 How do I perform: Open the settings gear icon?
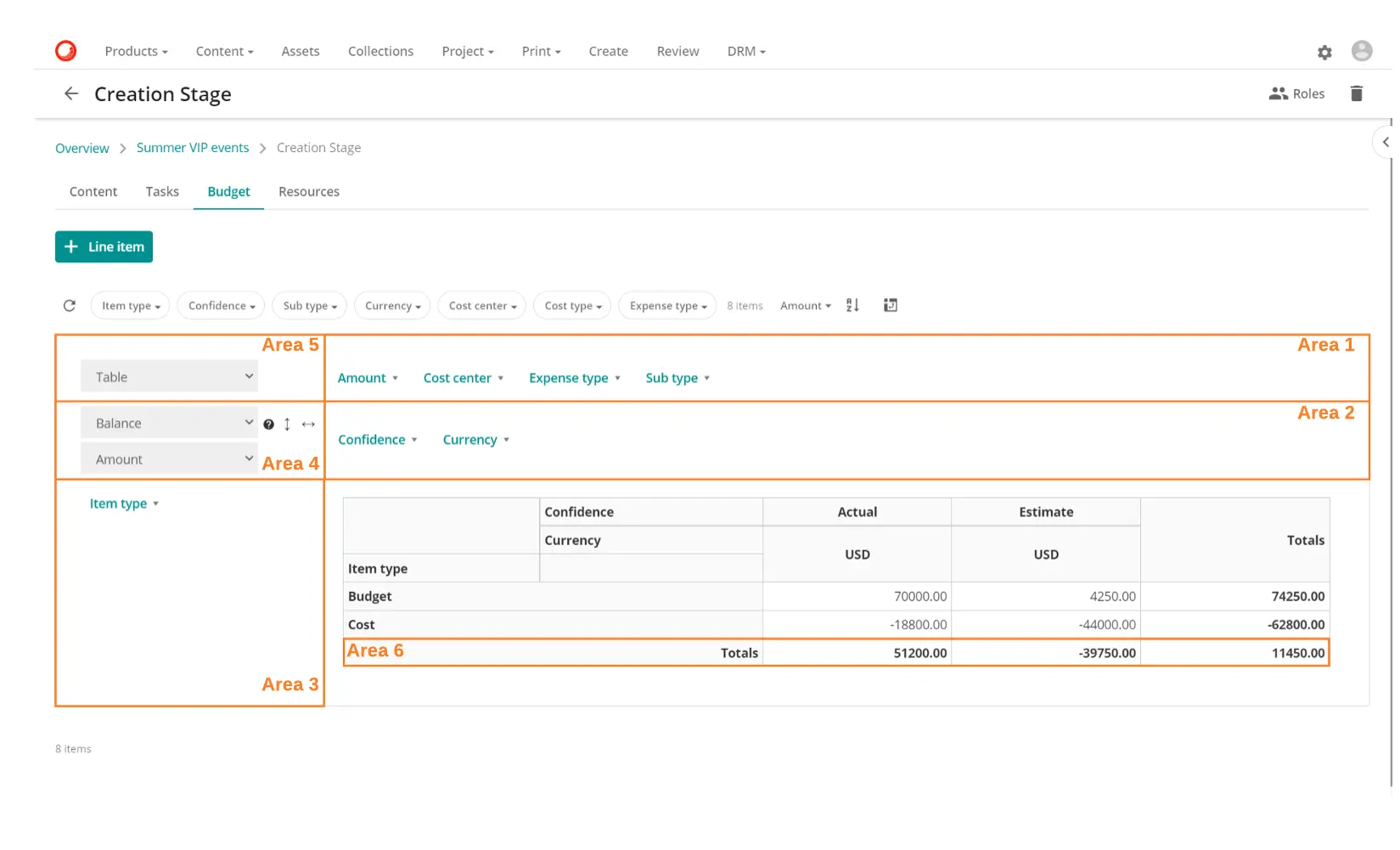point(1324,53)
